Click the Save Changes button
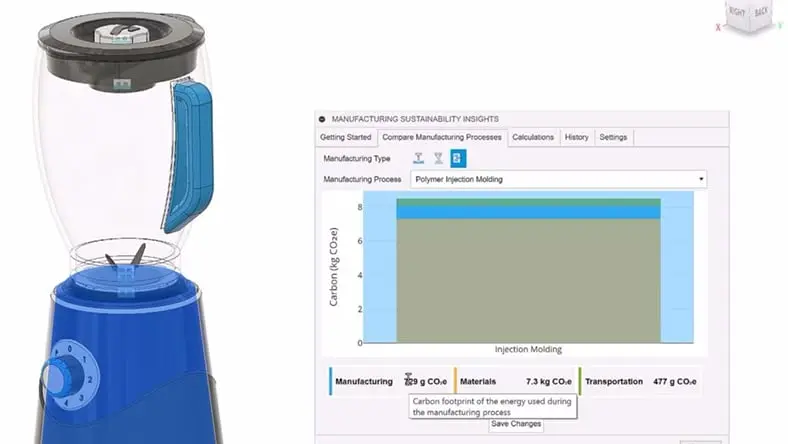Viewport: 788px width, 444px height. click(516, 424)
